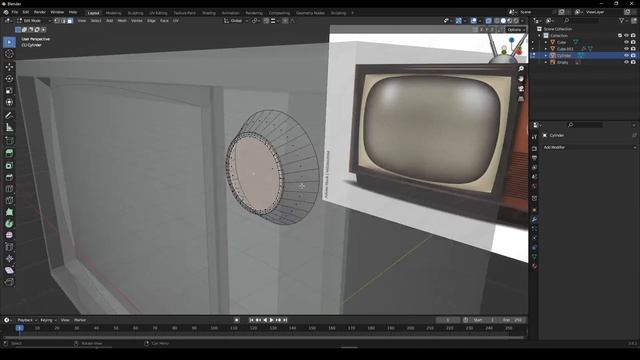The width and height of the screenshot is (640, 360).
Task: Play the animation forward
Action: point(271,320)
